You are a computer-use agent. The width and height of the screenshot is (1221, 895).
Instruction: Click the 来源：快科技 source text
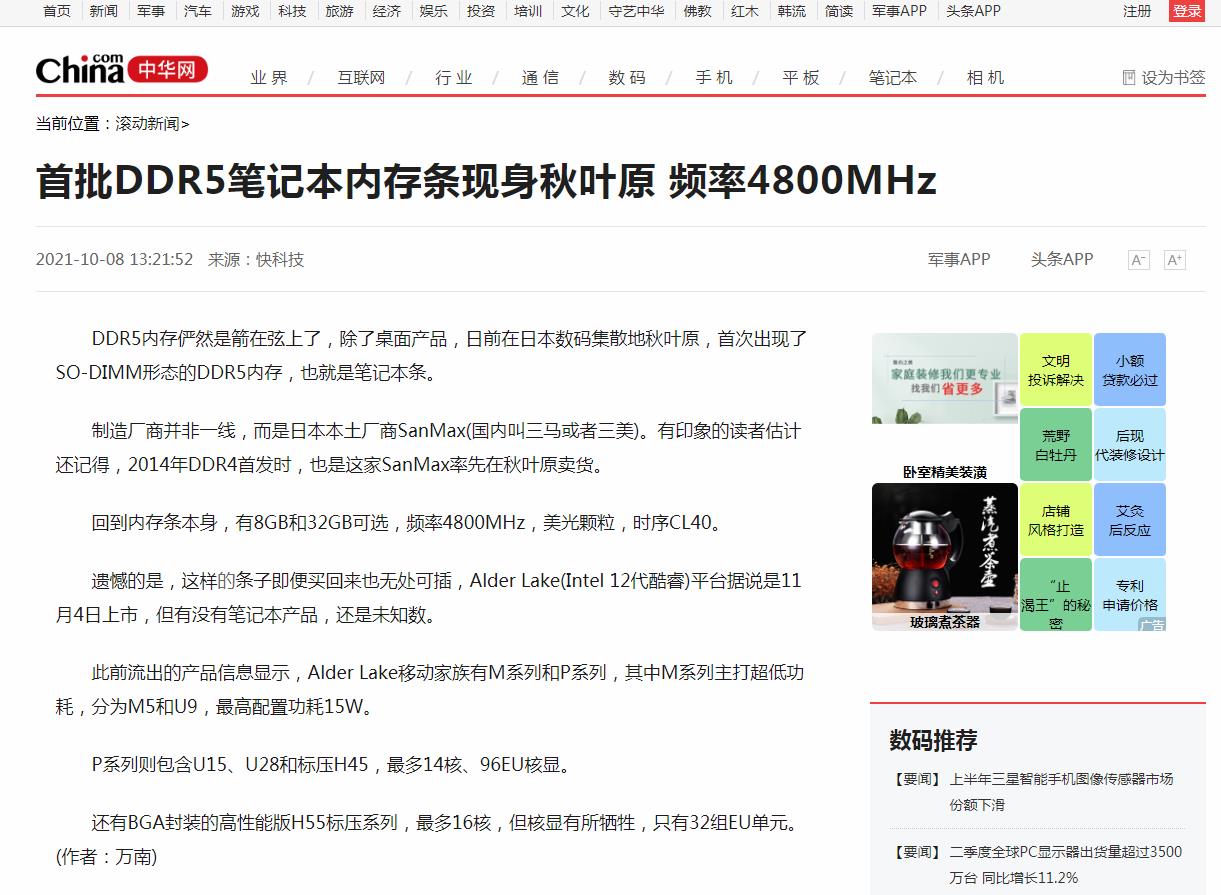[x=255, y=259]
